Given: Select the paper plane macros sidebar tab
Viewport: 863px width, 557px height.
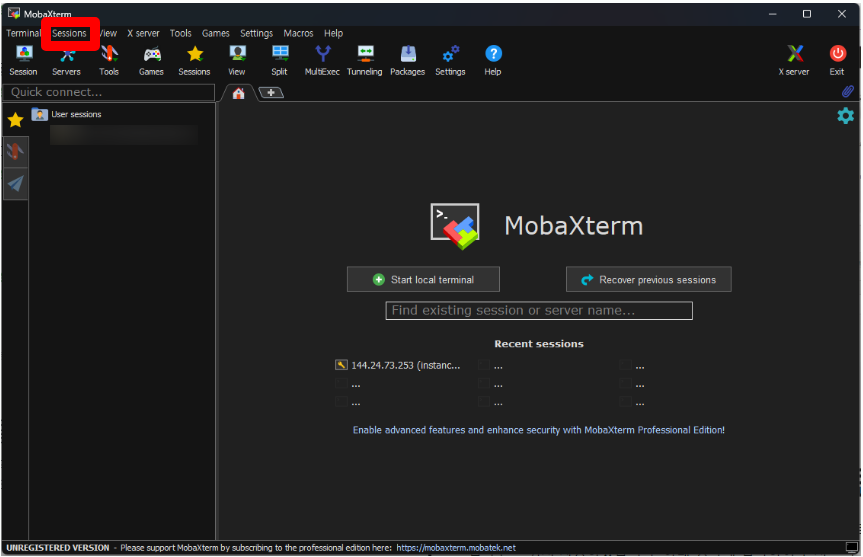Looking at the screenshot, I should (15, 184).
